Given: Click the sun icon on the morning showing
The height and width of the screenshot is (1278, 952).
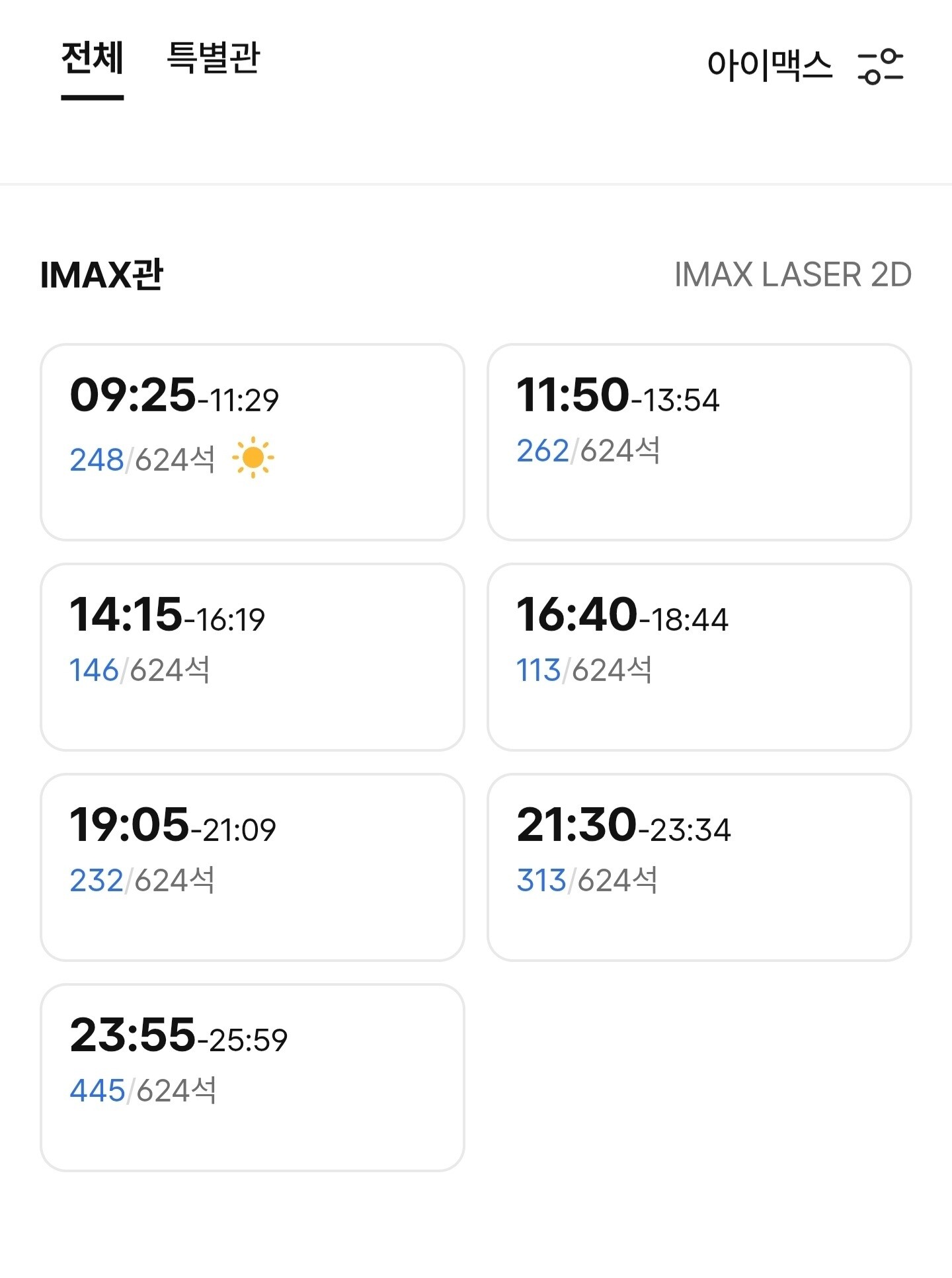Looking at the screenshot, I should (x=253, y=458).
